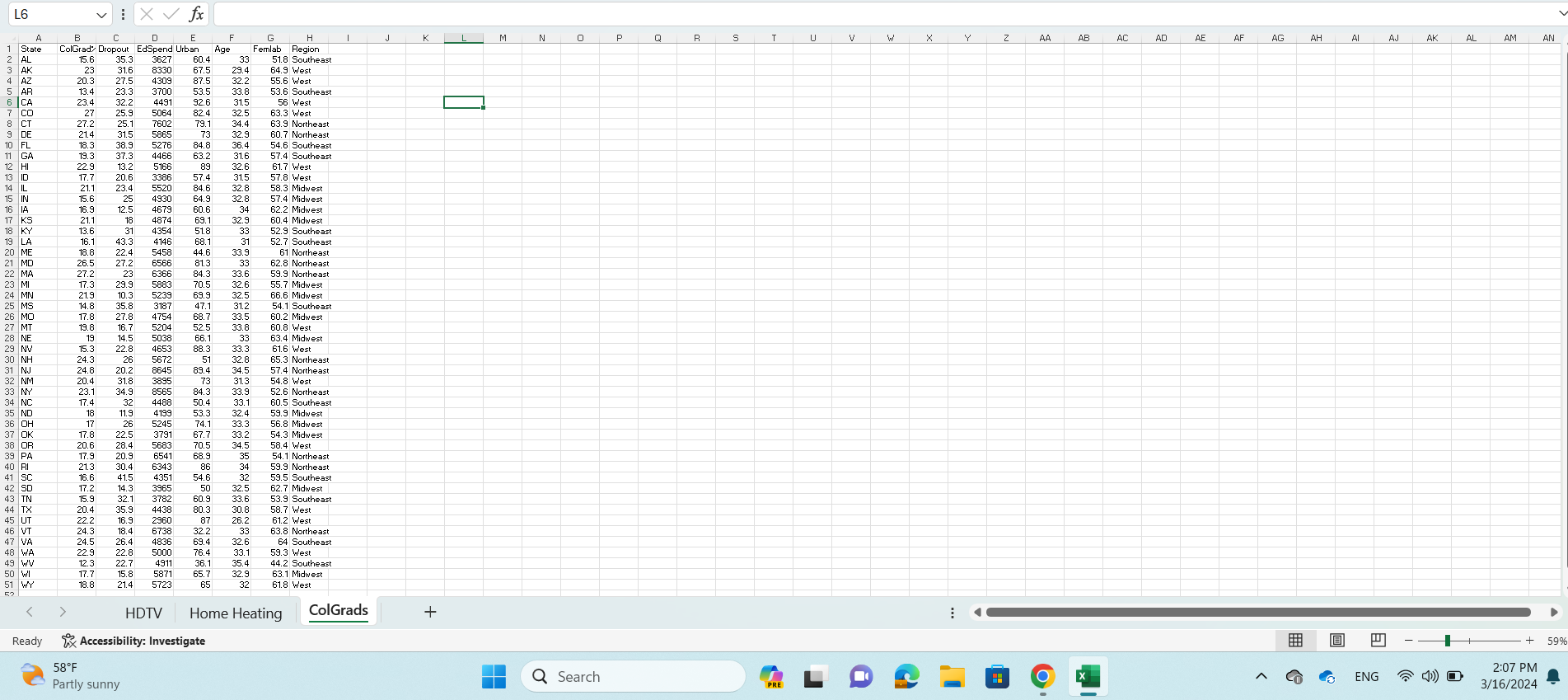Switch to Page Break Preview view
Viewport: 1568px width, 700px height.
[x=1378, y=641]
